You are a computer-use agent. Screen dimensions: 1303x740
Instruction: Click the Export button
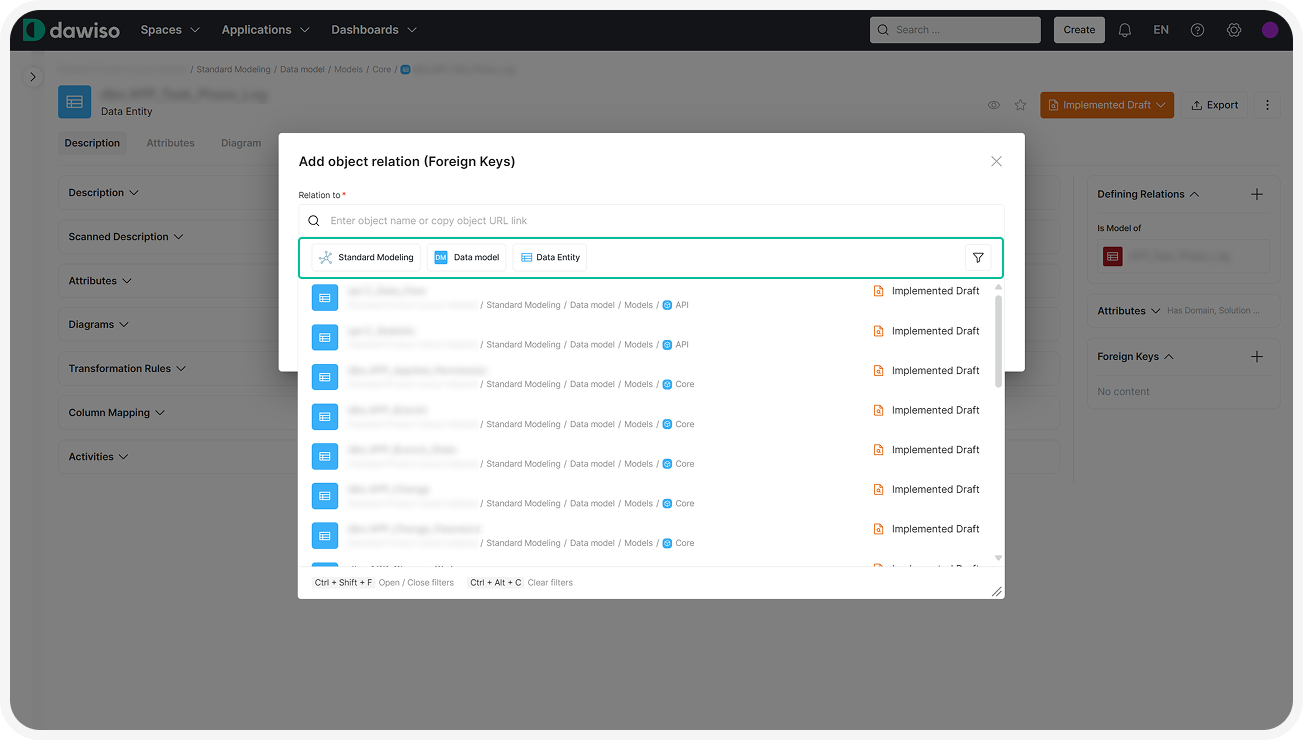[1214, 105]
